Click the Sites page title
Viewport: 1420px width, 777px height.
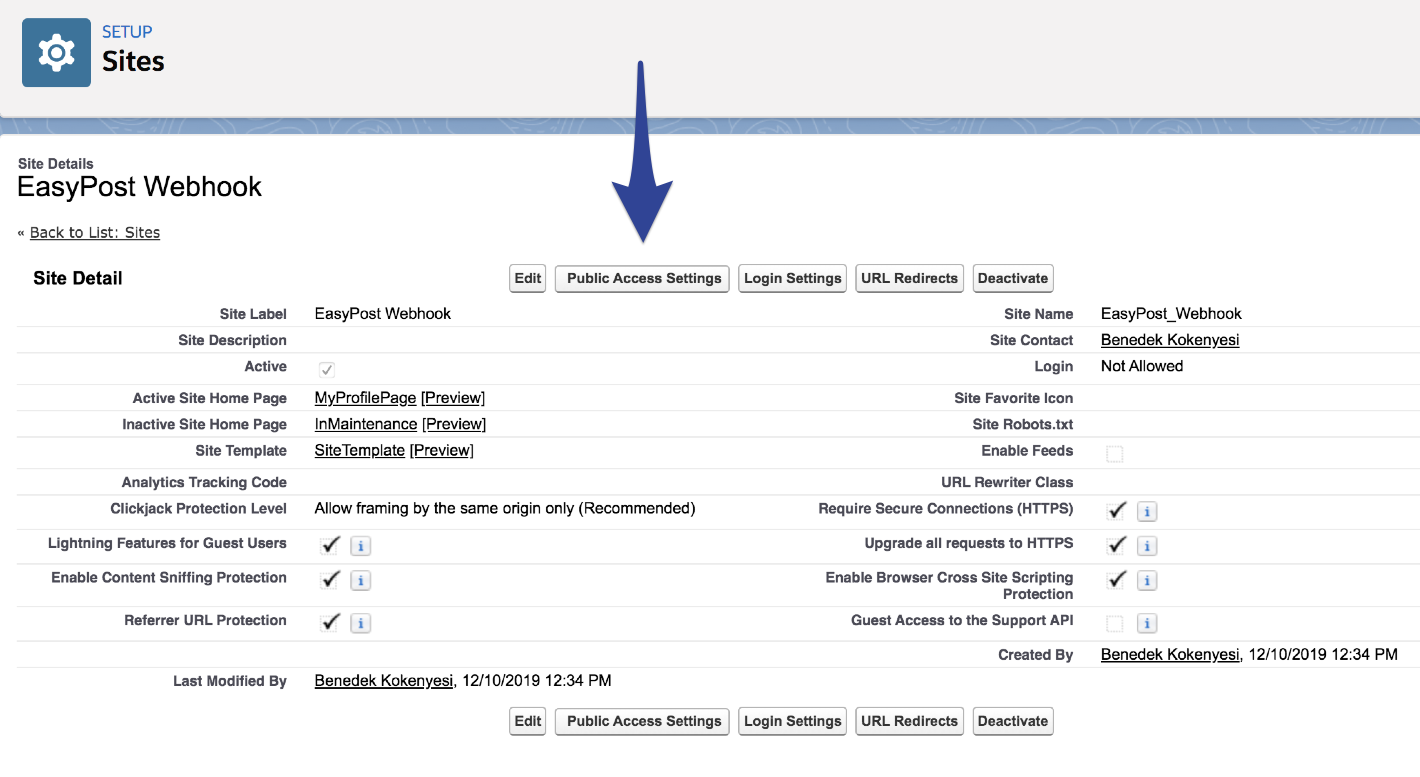tap(133, 61)
